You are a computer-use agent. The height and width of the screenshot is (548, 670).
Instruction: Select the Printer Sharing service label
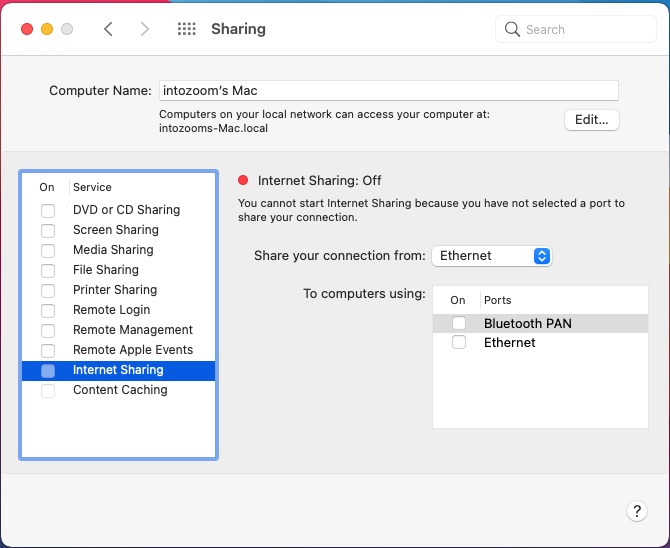tap(115, 290)
